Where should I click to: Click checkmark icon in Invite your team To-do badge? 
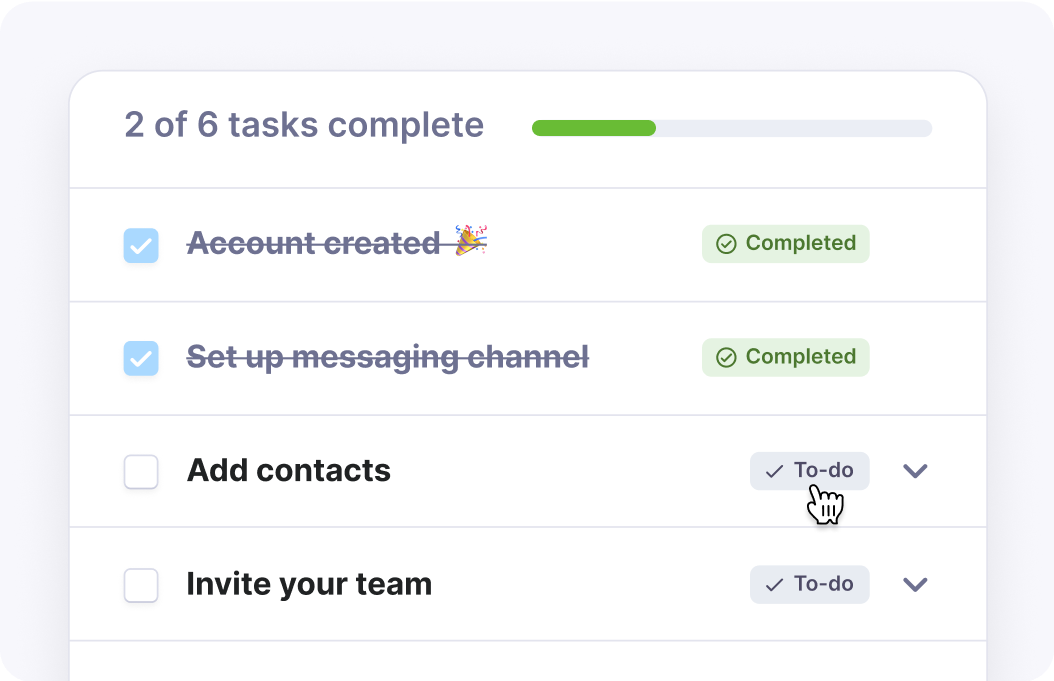[774, 585]
